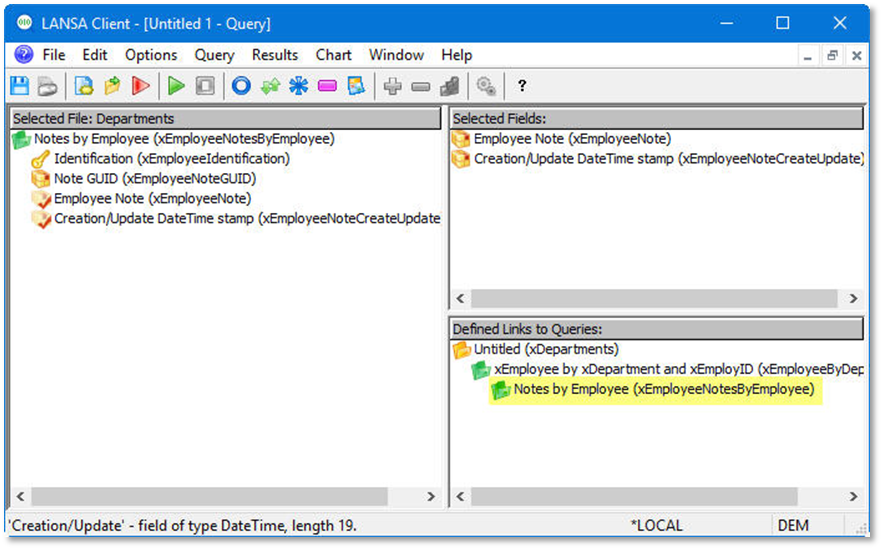Click the gray stairs toolbar icon
Viewport: 882px width, 549px height.
coord(449,86)
